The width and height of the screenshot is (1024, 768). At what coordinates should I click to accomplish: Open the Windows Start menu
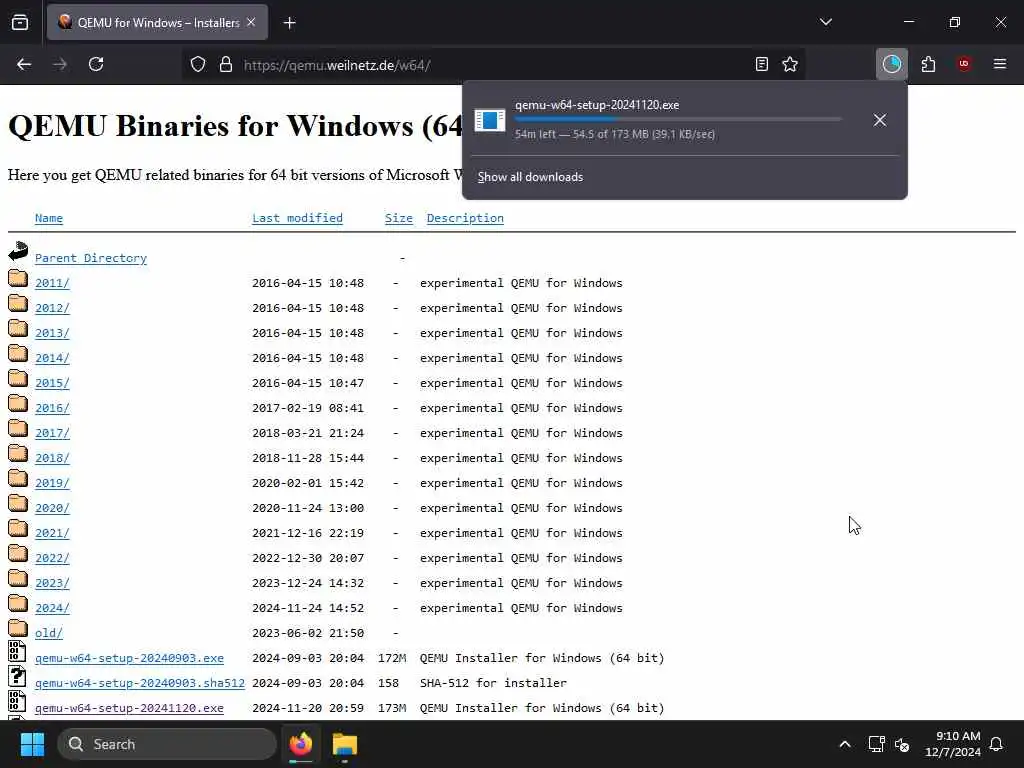[32, 744]
